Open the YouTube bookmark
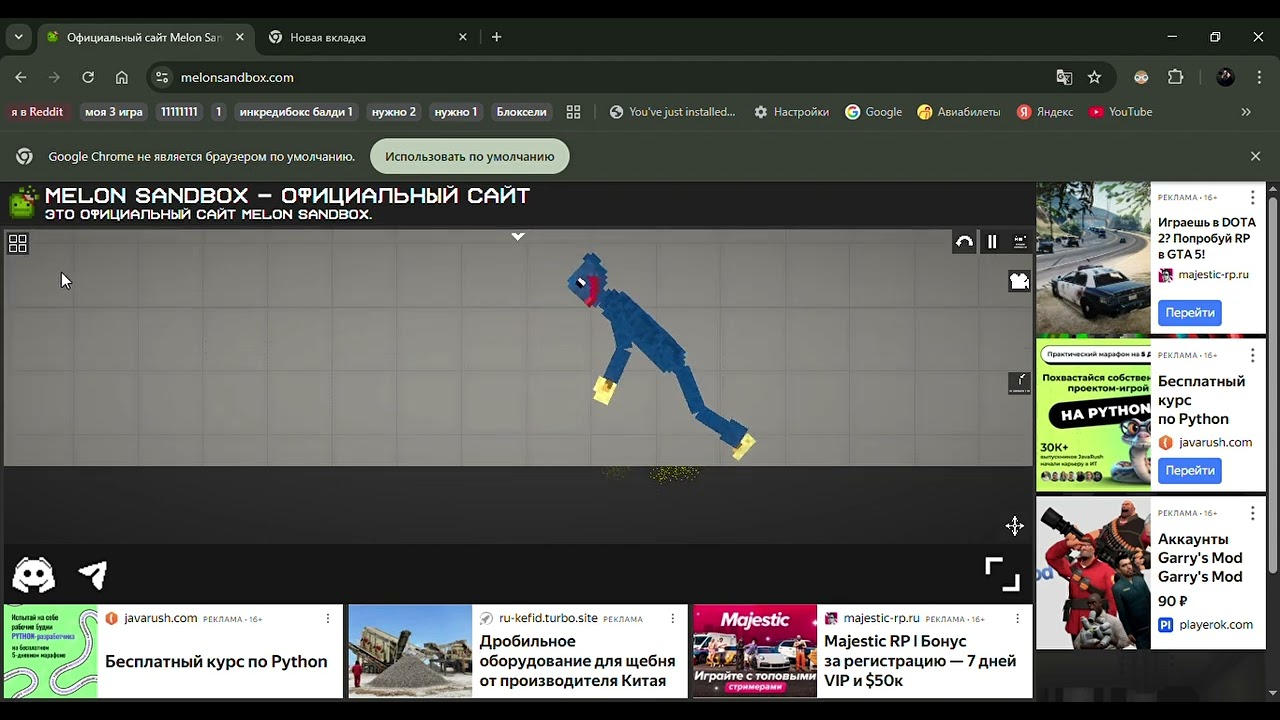1280x720 pixels. pyautogui.click(x=1121, y=112)
